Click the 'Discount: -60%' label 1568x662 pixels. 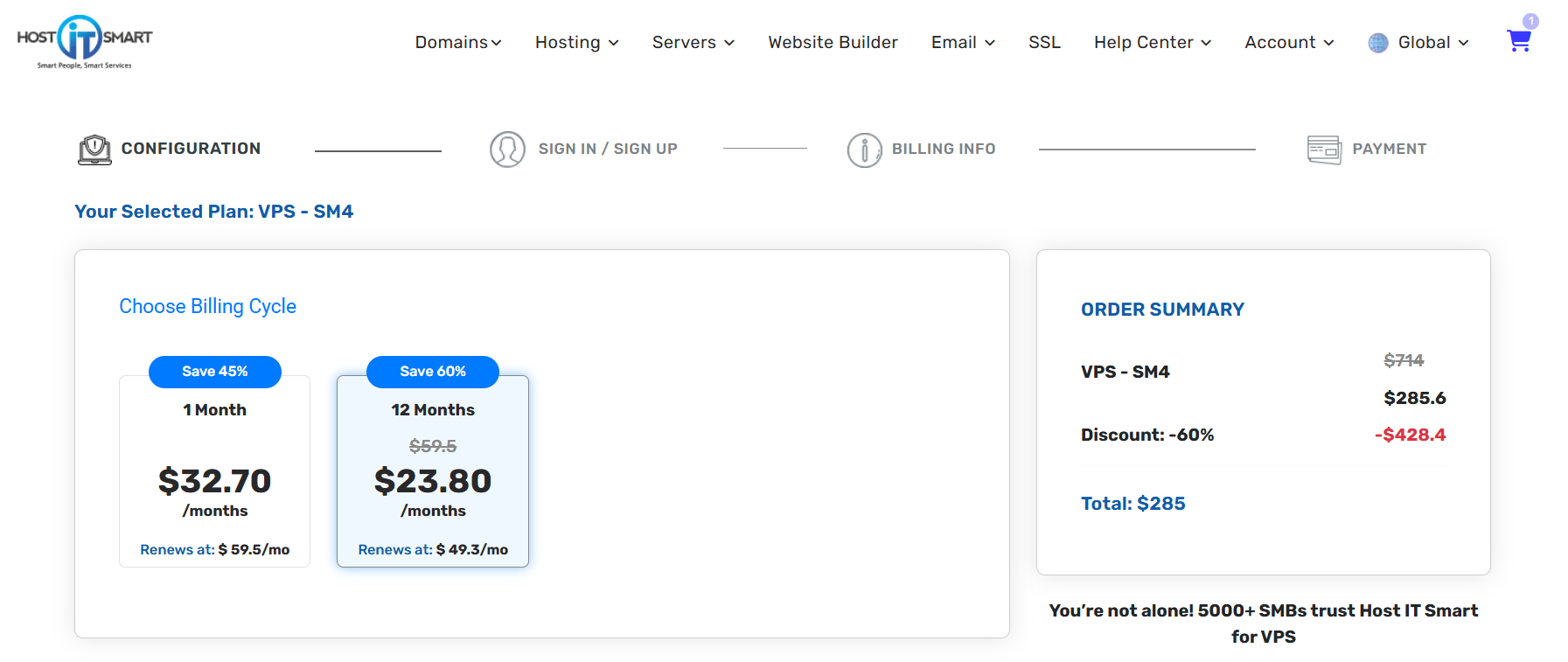tap(1147, 435)
